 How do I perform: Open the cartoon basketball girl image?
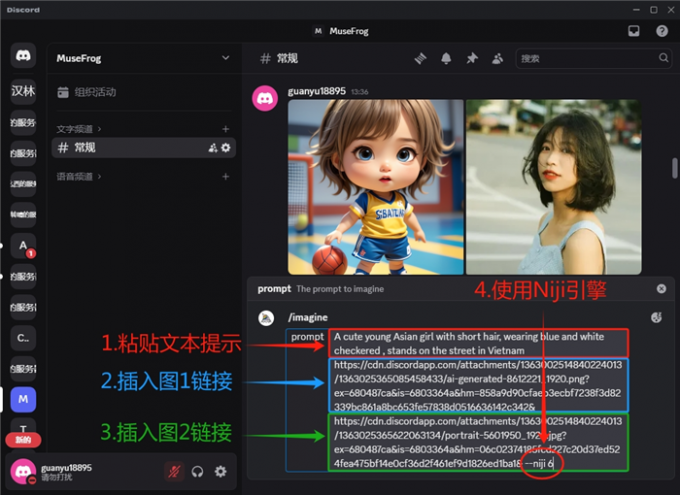point(376,187)
